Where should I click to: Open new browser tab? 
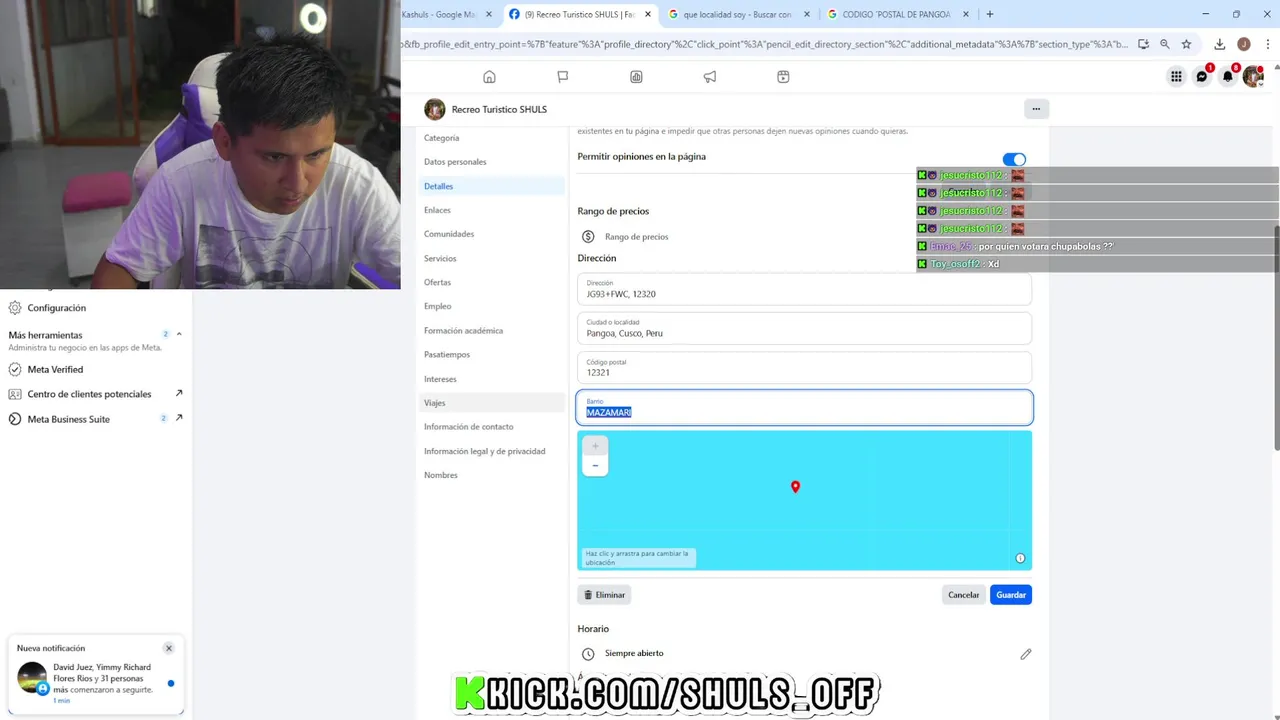point(990,14)
